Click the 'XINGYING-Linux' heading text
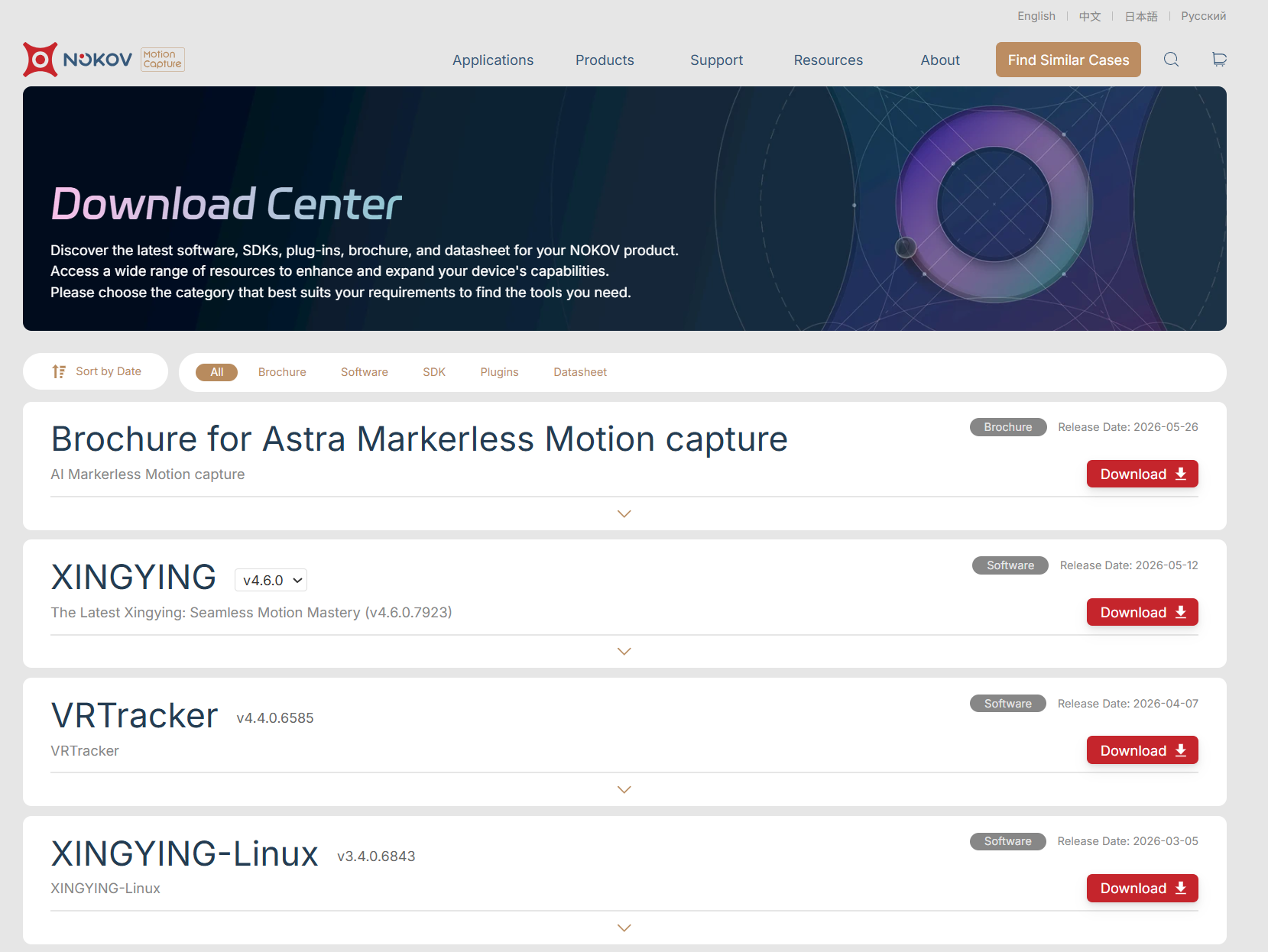This screenshot has width=1268, height=952. coord(185,853)
